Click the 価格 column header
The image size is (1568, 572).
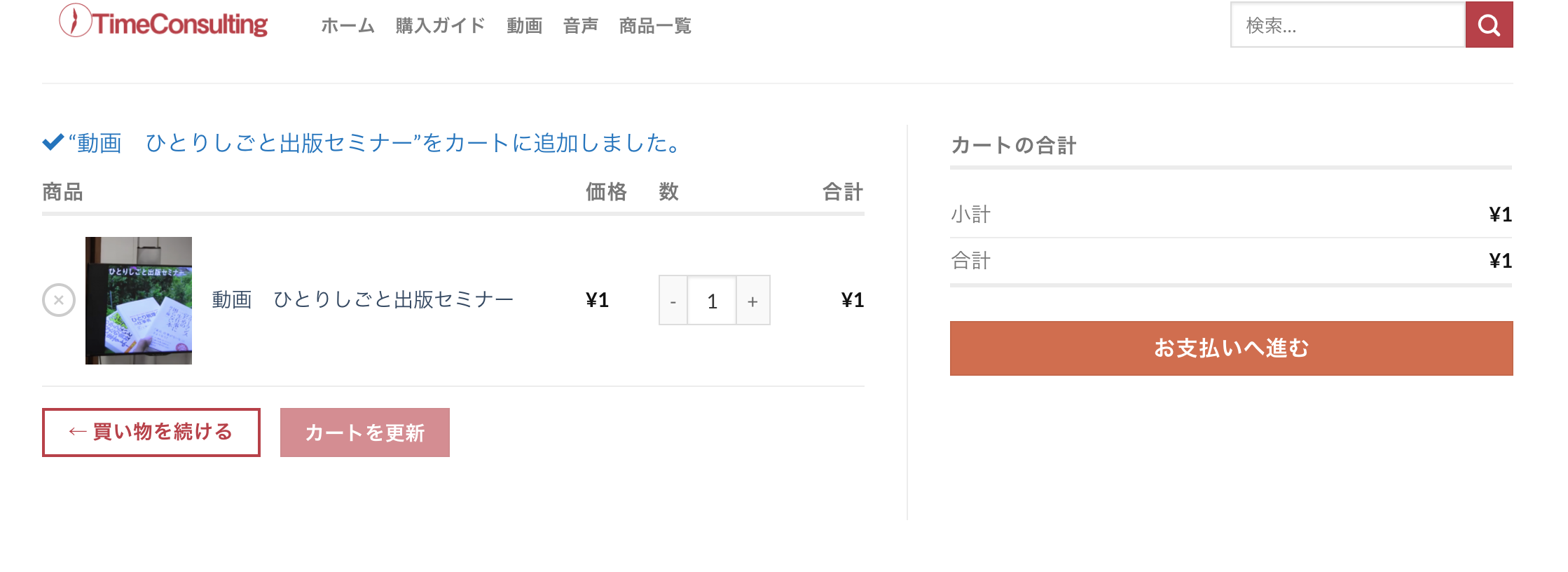(606, 192)
